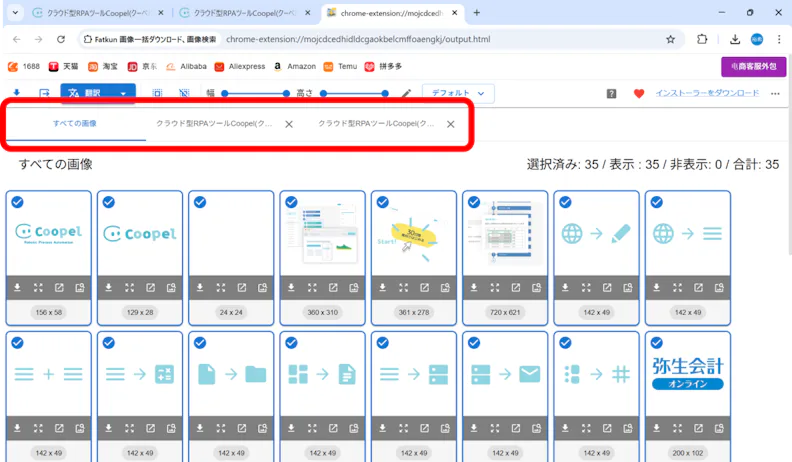Open the Chrome extensions puzzle icon
The height and width of the screenshot is (462, 792).
(702, 39)
